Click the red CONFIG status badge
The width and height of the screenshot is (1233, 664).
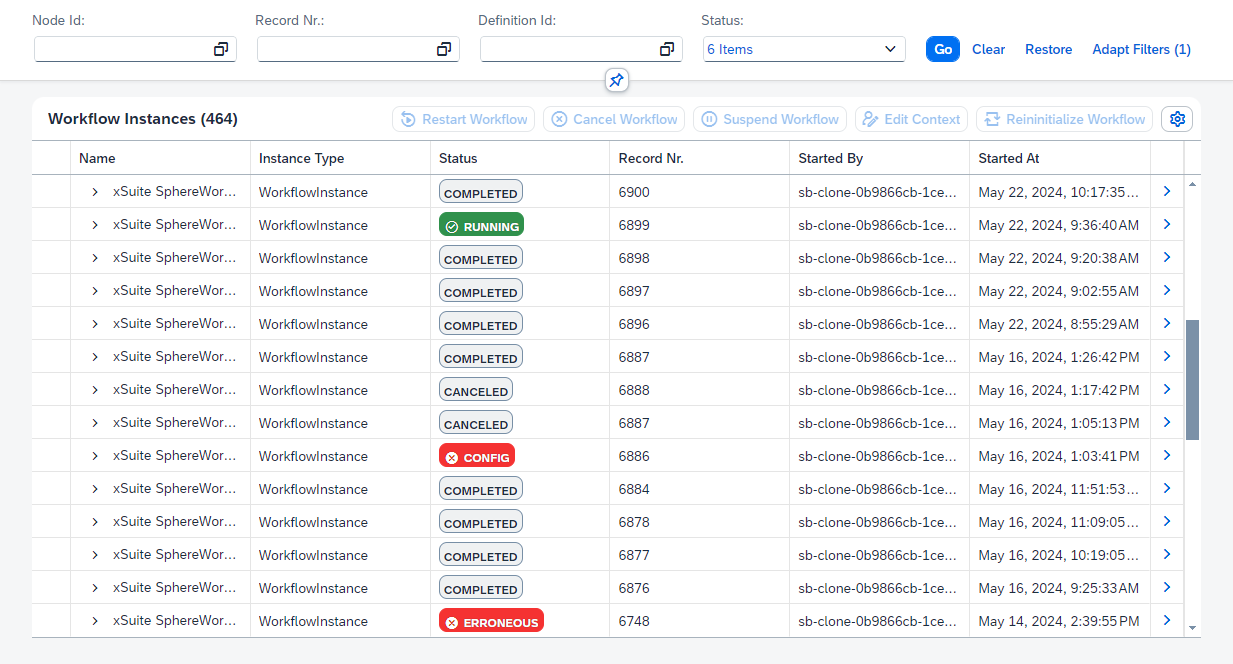(x=477, y=455)
